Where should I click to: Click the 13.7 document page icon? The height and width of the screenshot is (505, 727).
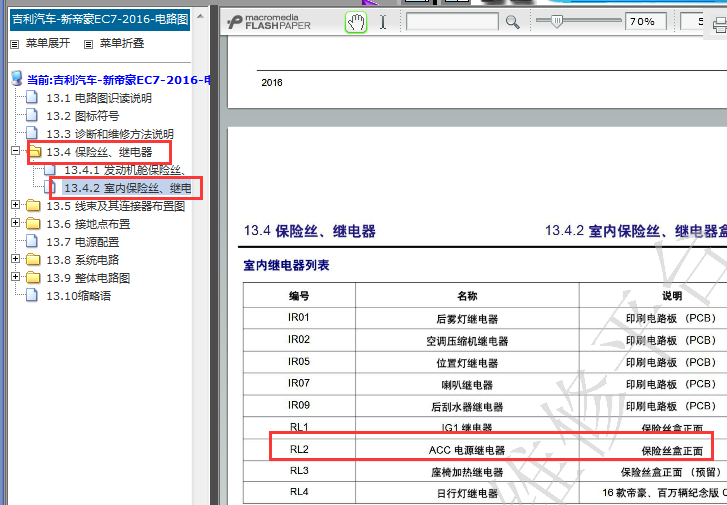click(x=32, y=241)
